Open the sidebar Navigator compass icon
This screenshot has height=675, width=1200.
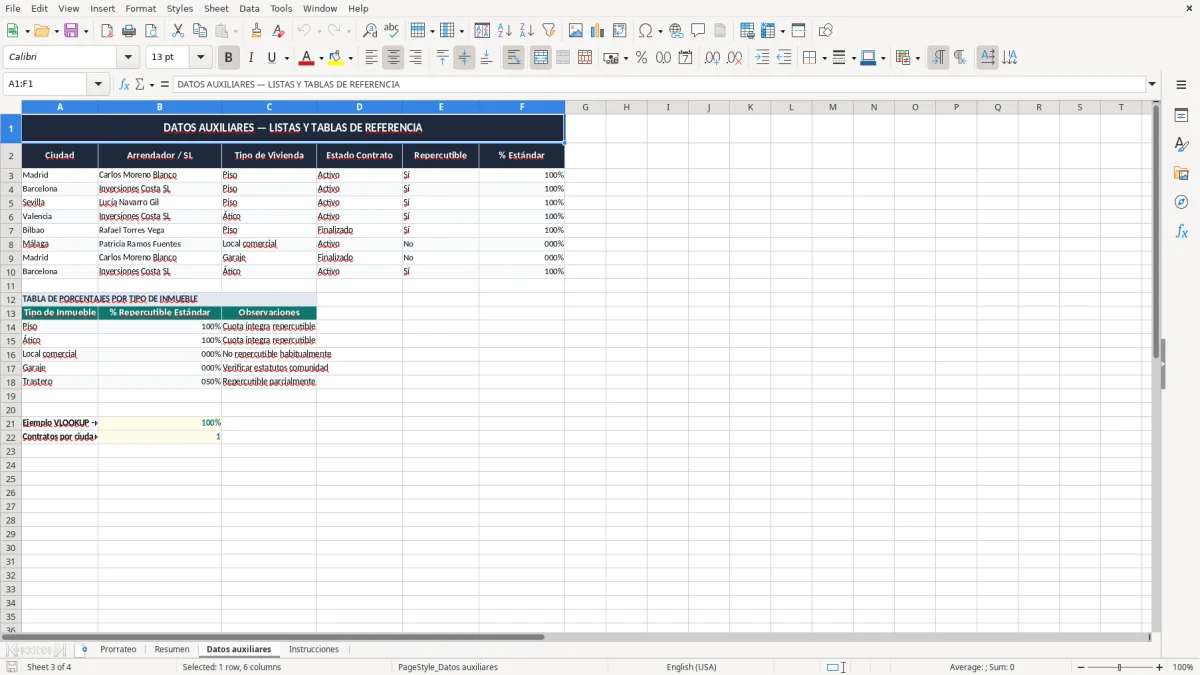[1181, 202]
